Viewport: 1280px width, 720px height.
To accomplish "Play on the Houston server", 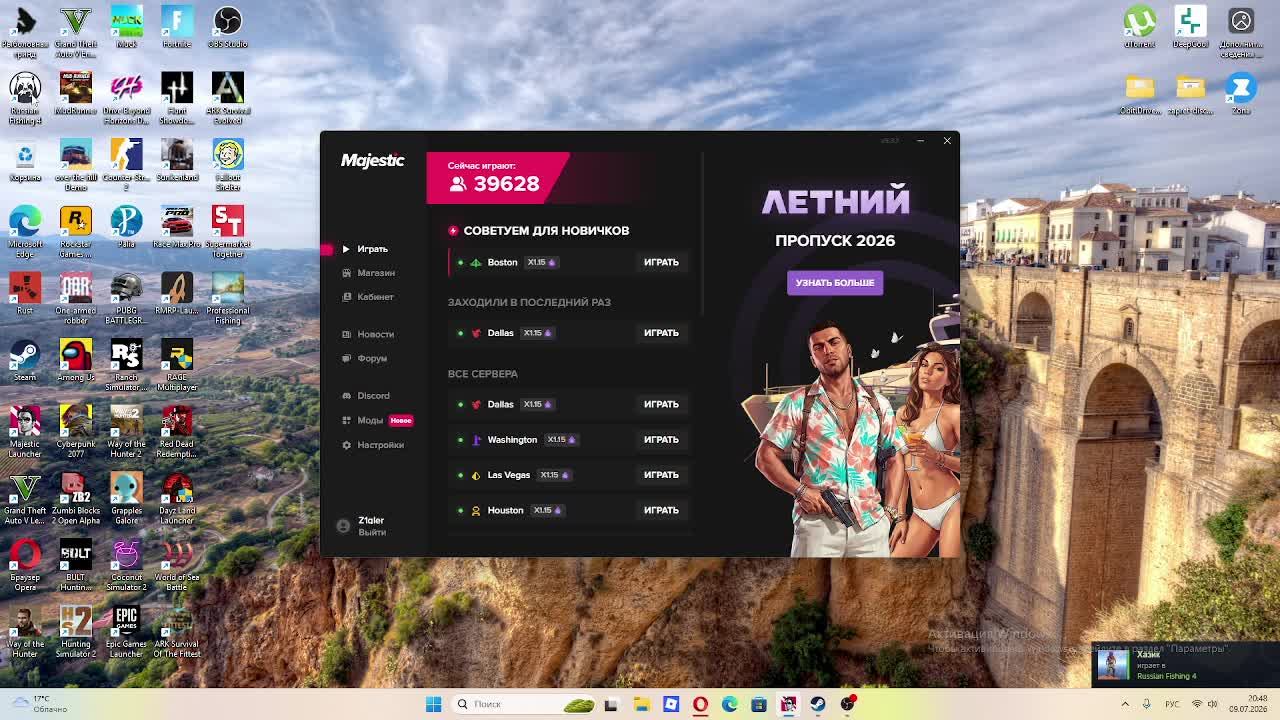I will click(x=661, y=510).
